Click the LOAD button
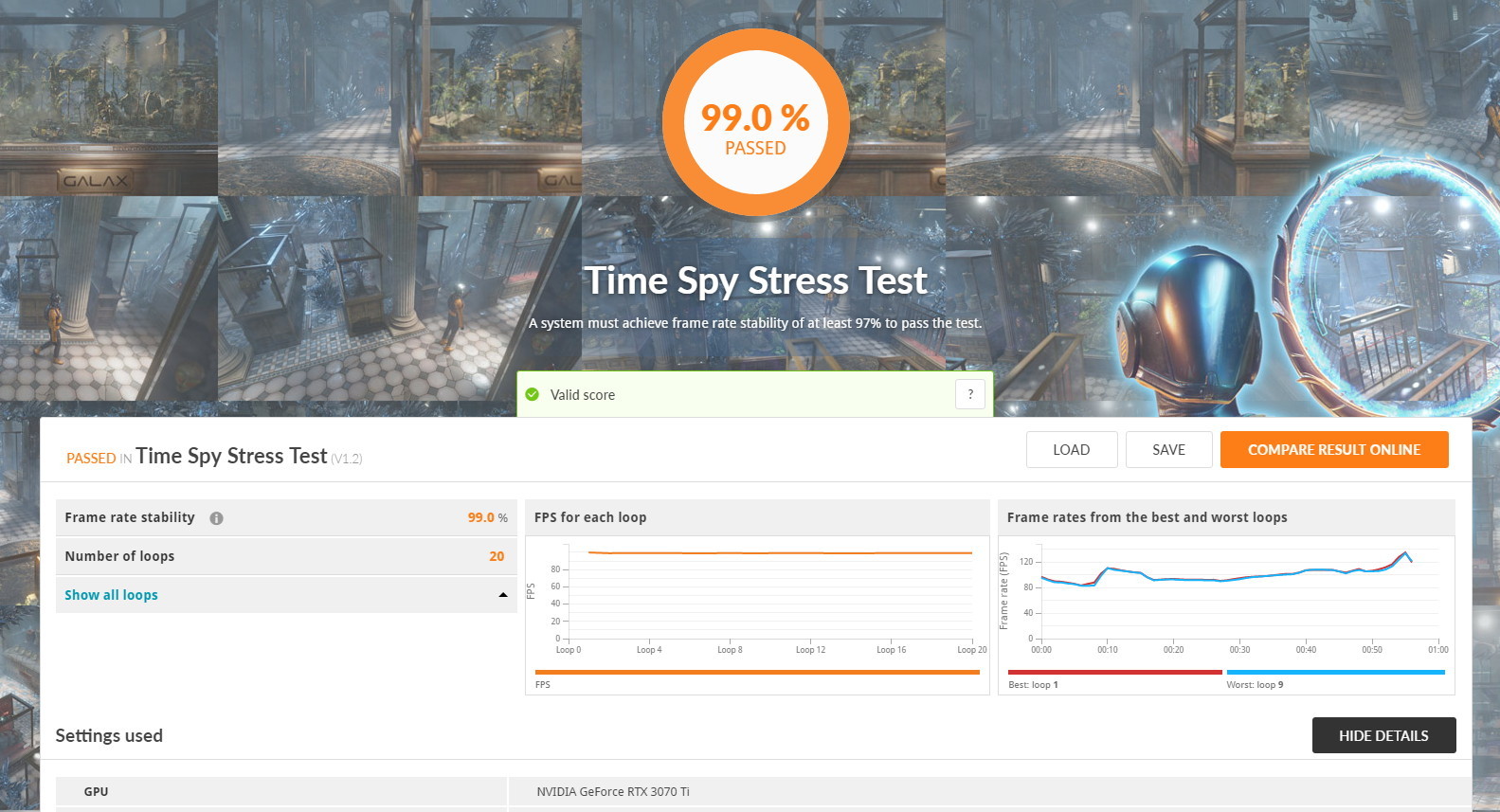This screenshot has height=812, width=1500. 1072,450
